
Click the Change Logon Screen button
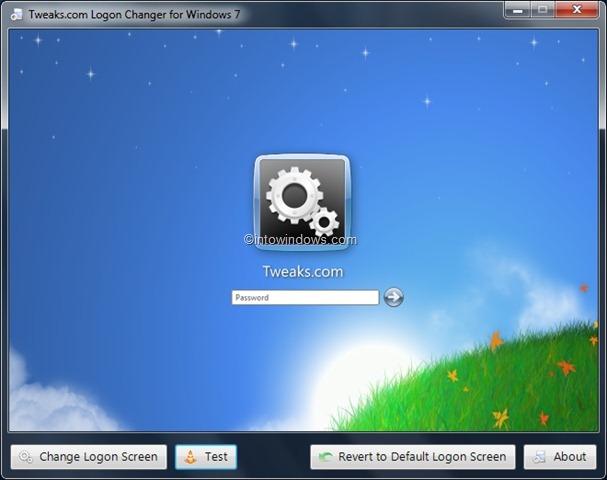coord(89,457)
